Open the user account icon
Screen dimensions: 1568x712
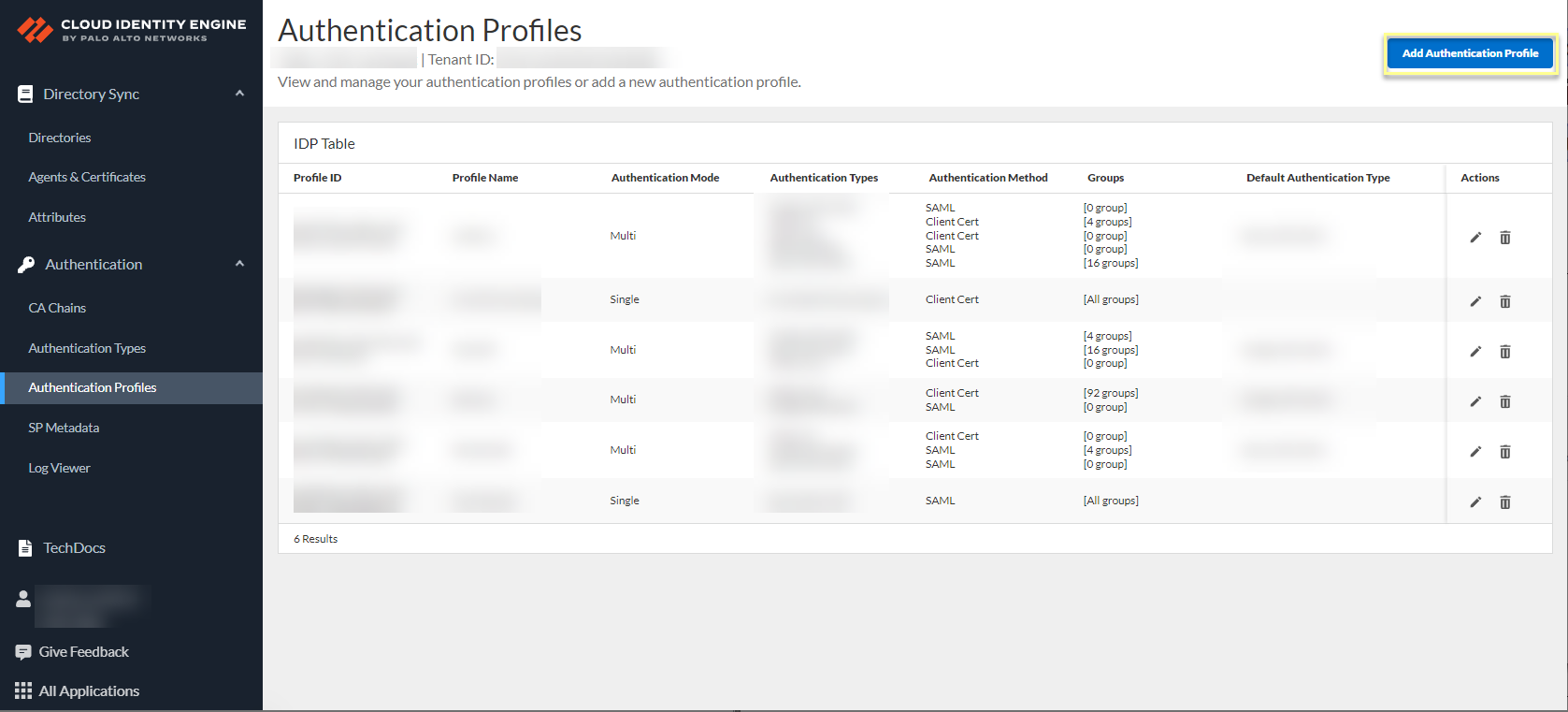[x=23, y=599]
